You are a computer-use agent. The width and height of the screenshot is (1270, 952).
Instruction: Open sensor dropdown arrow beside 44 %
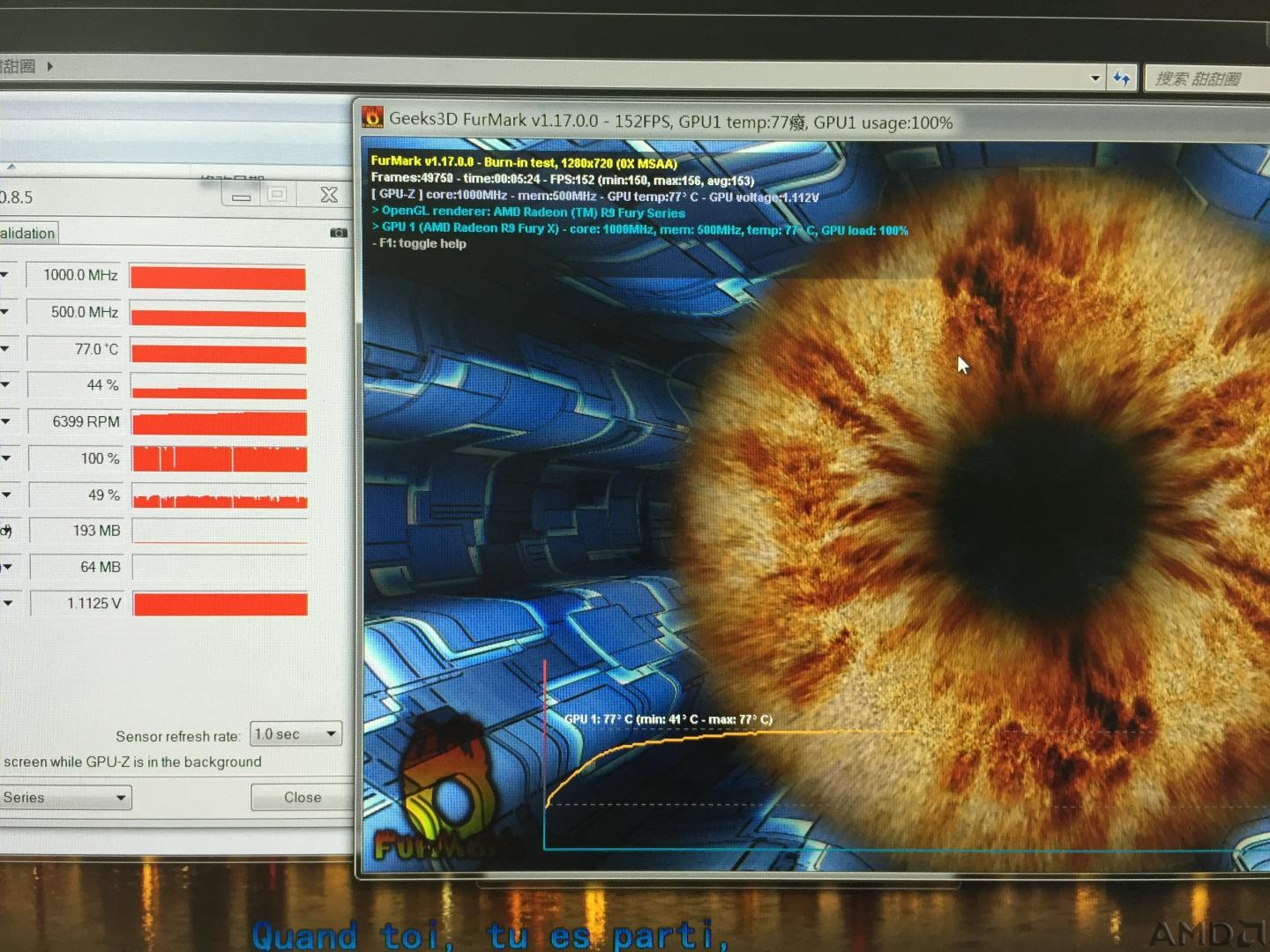tap(5, 385)
